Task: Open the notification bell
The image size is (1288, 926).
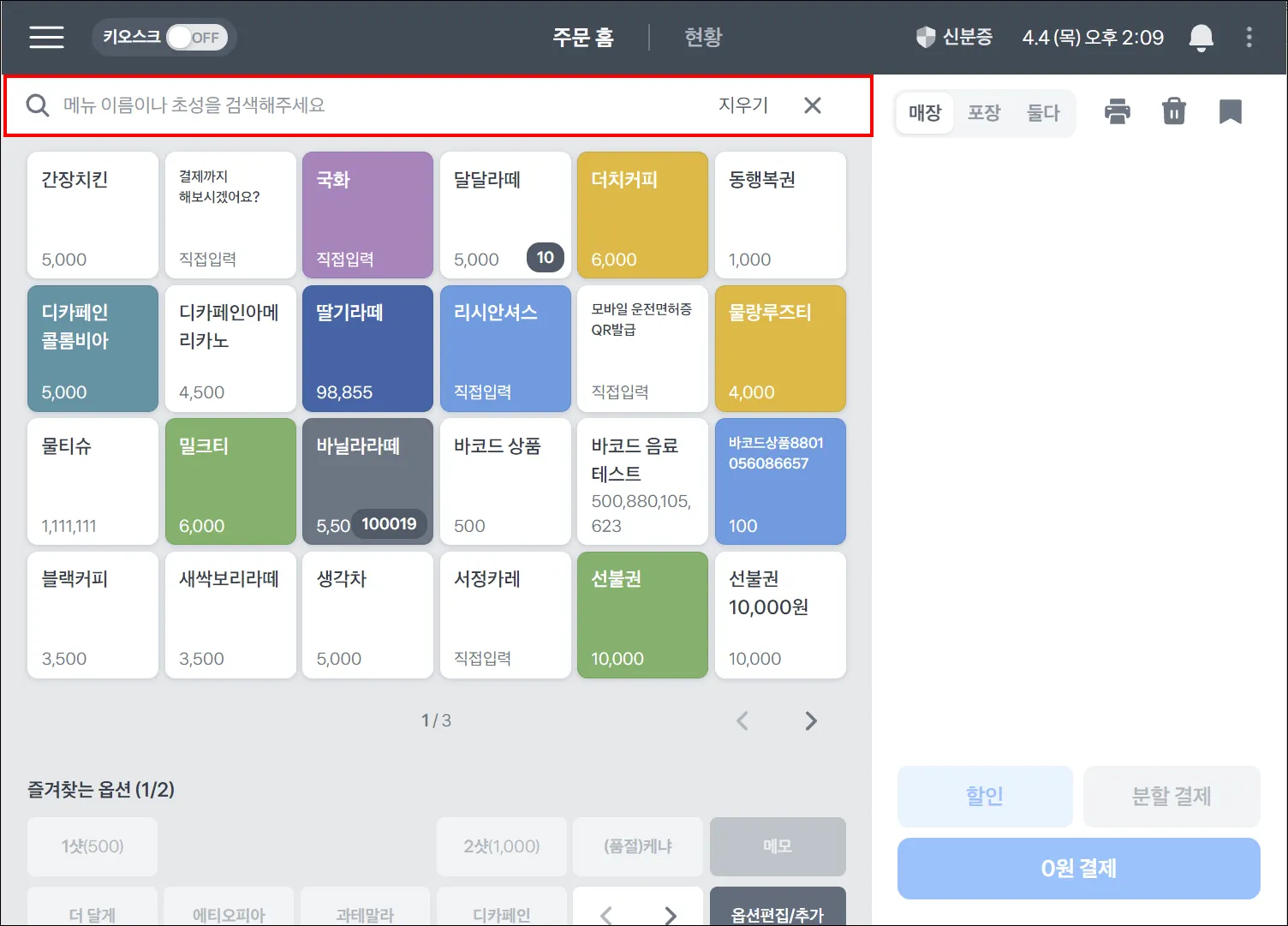Action: tap(1202, 38)
